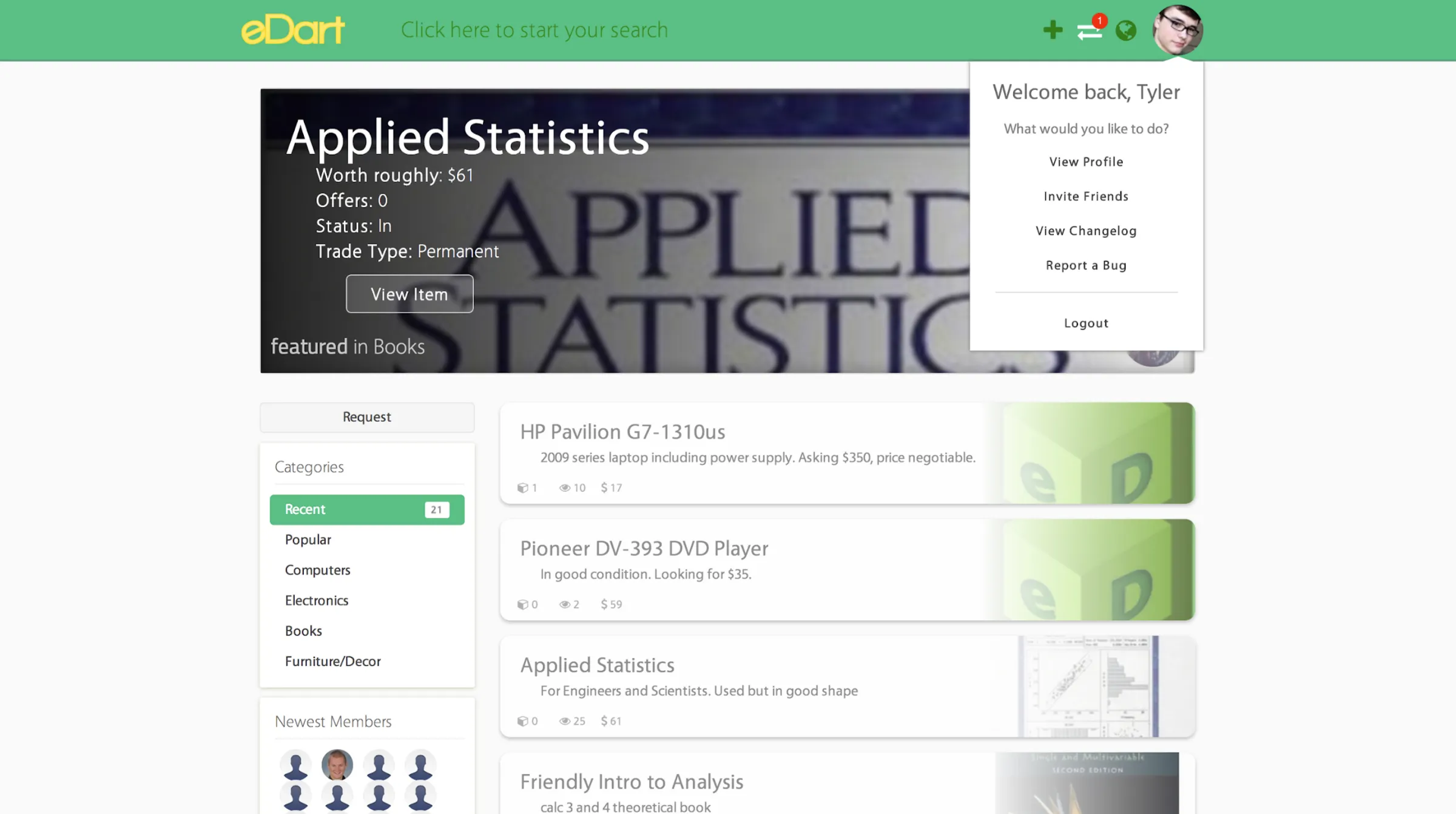Click the eDart logo
The image size is (1456, 814).
coord(293,30)
